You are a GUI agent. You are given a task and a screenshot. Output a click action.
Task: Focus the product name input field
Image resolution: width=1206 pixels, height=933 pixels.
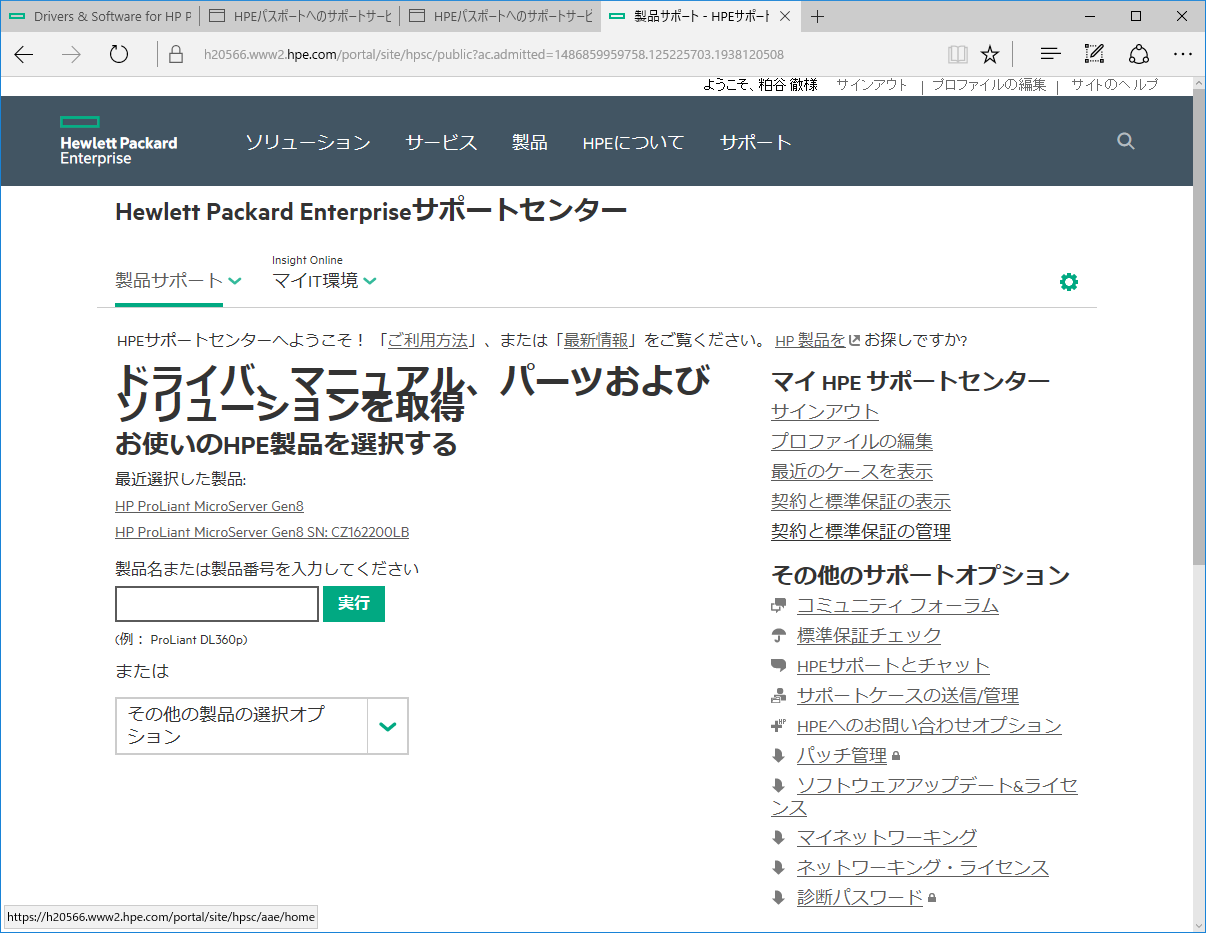tap(217, 604)
